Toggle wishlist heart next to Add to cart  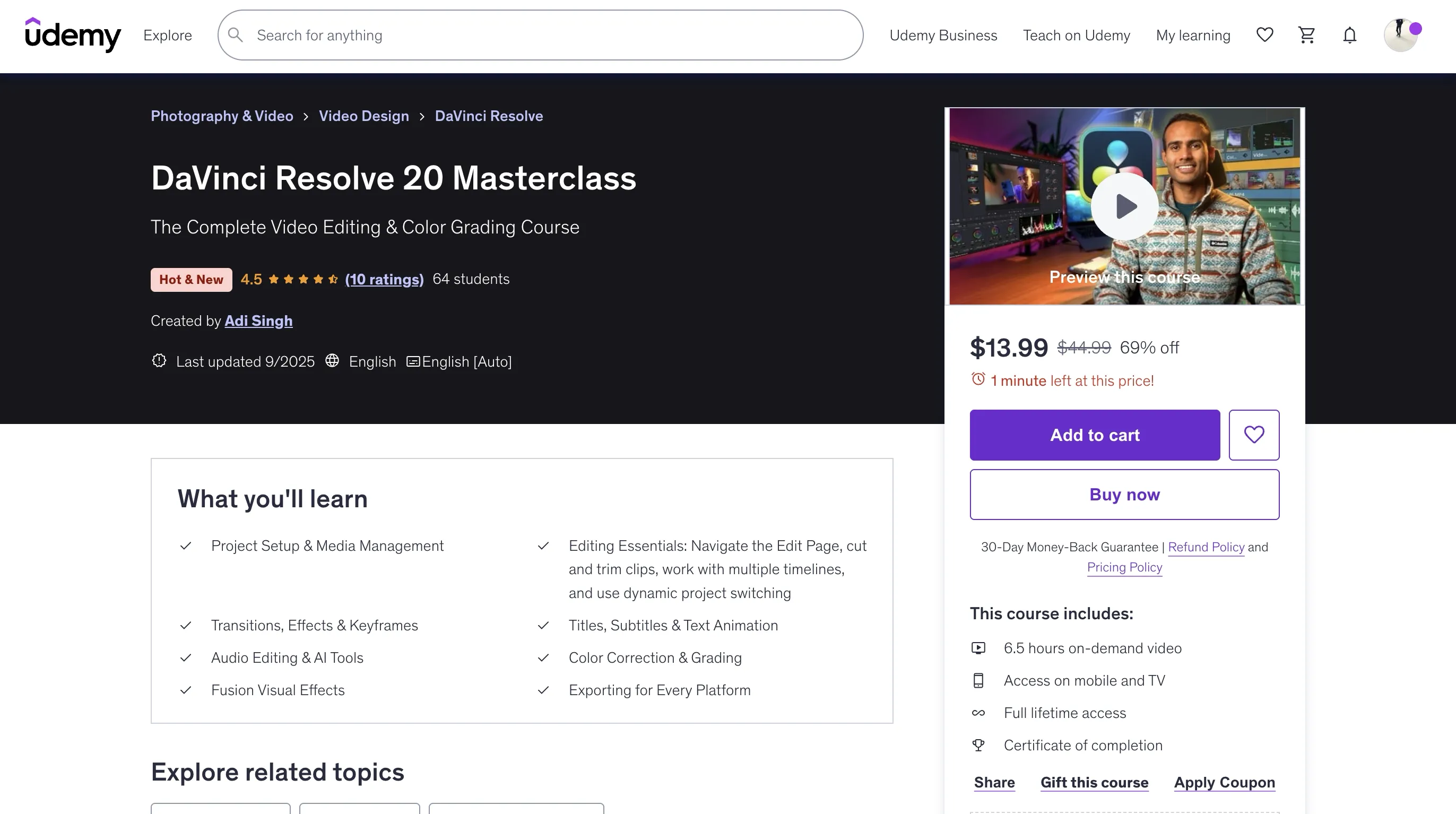[1254, 435]
